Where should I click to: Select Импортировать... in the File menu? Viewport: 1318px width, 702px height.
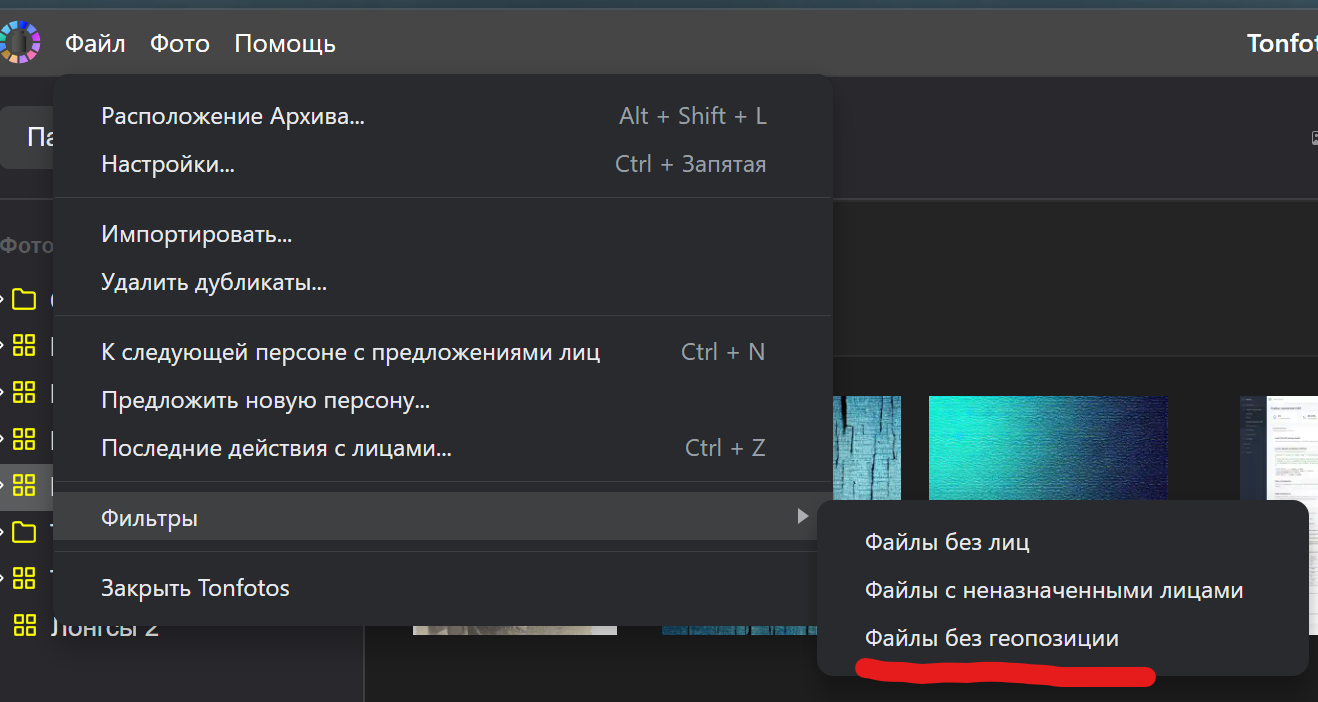click(x=197, y=235)
